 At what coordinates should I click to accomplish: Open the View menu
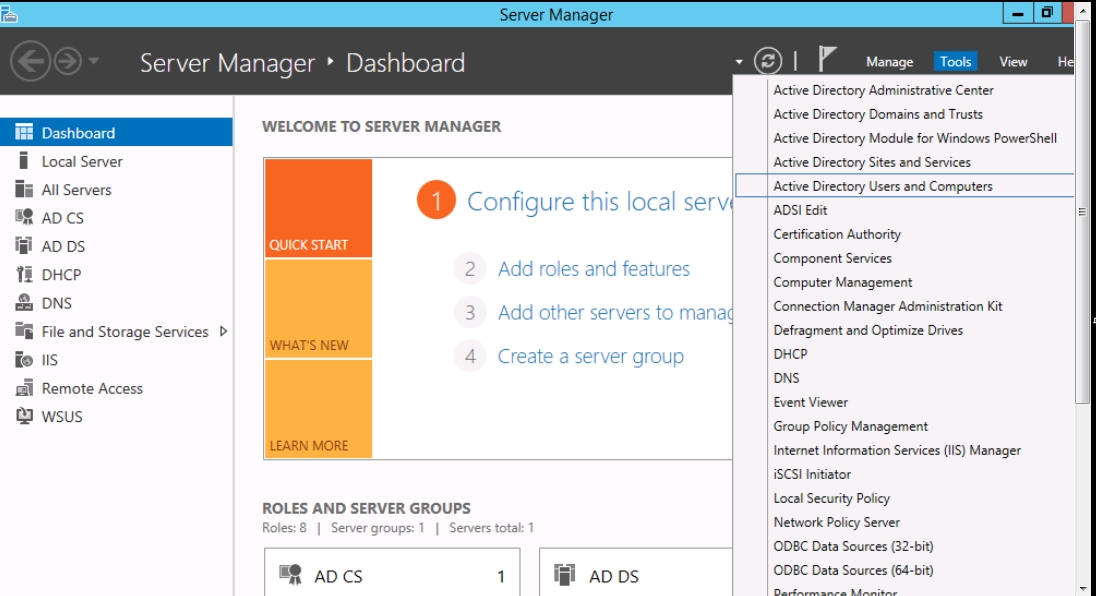pyautogui.click(x=1013, y=61)
